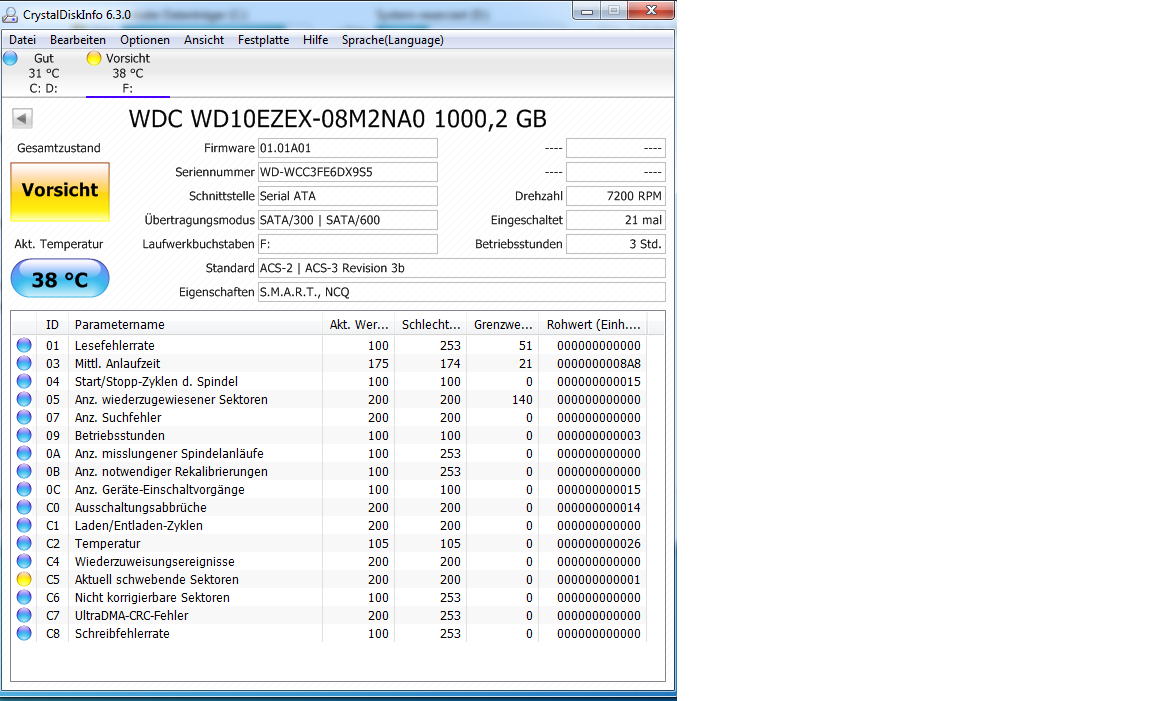Click the Eigenschaften field S.M.A.R.T., NCQ
The height and width of the screenshot is (701, 1152).
coord(461,292)
